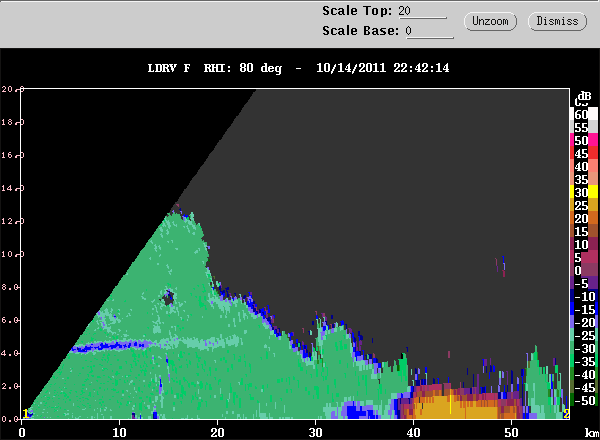Click the Unzoom button
This screenshot has width=600, height=440.
tap(490, 21)
